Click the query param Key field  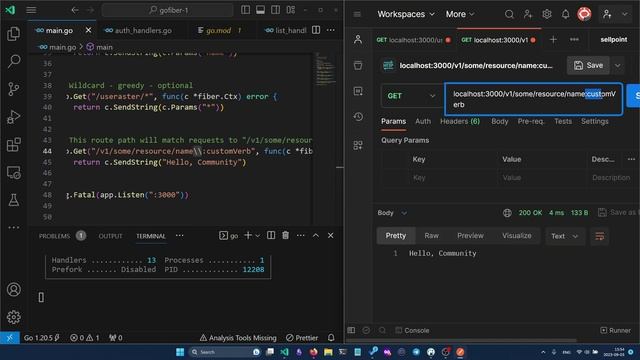click(453, 178)
